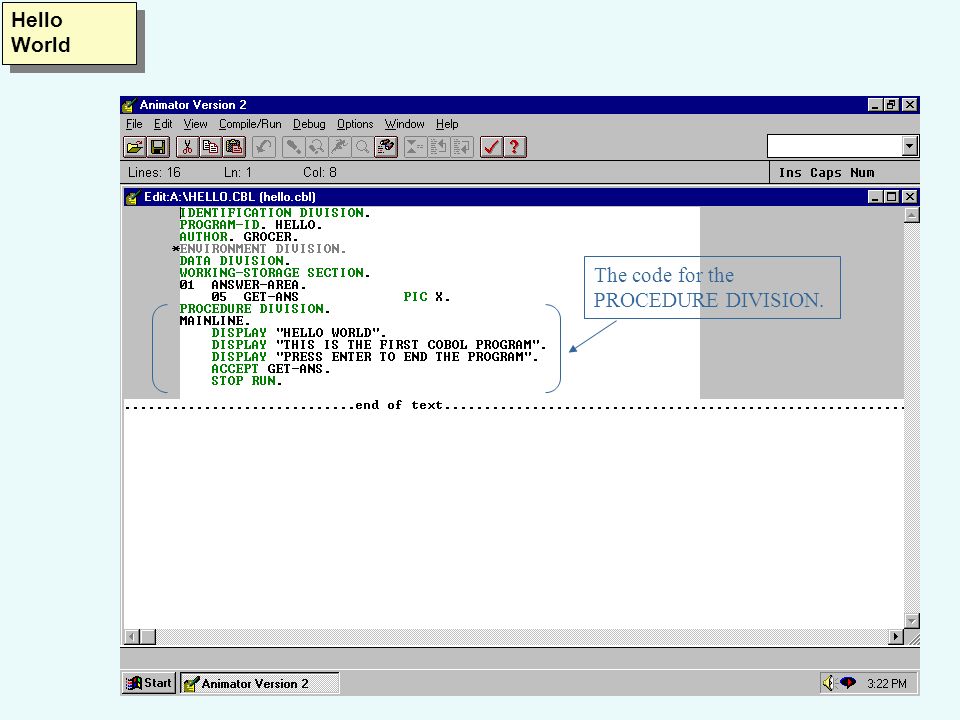
Task: Click the horizontal scrollbar thumb
Action: coord(148,637)
